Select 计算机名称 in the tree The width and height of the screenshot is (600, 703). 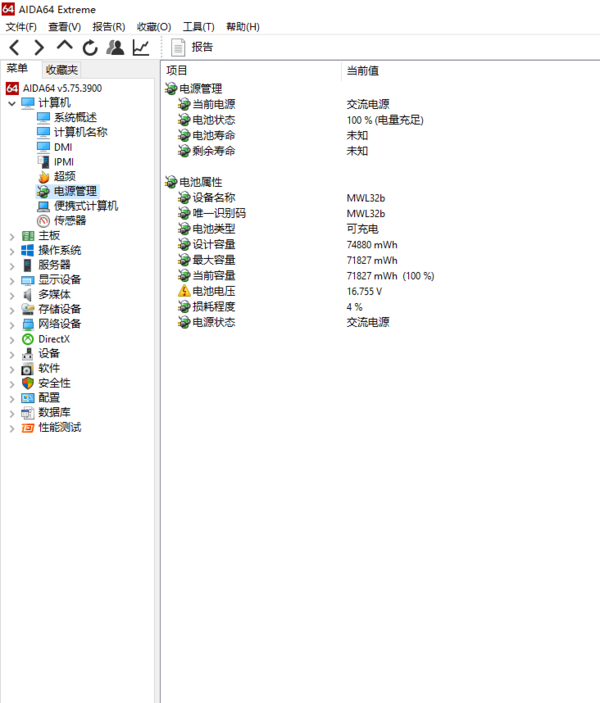(81, 132)
